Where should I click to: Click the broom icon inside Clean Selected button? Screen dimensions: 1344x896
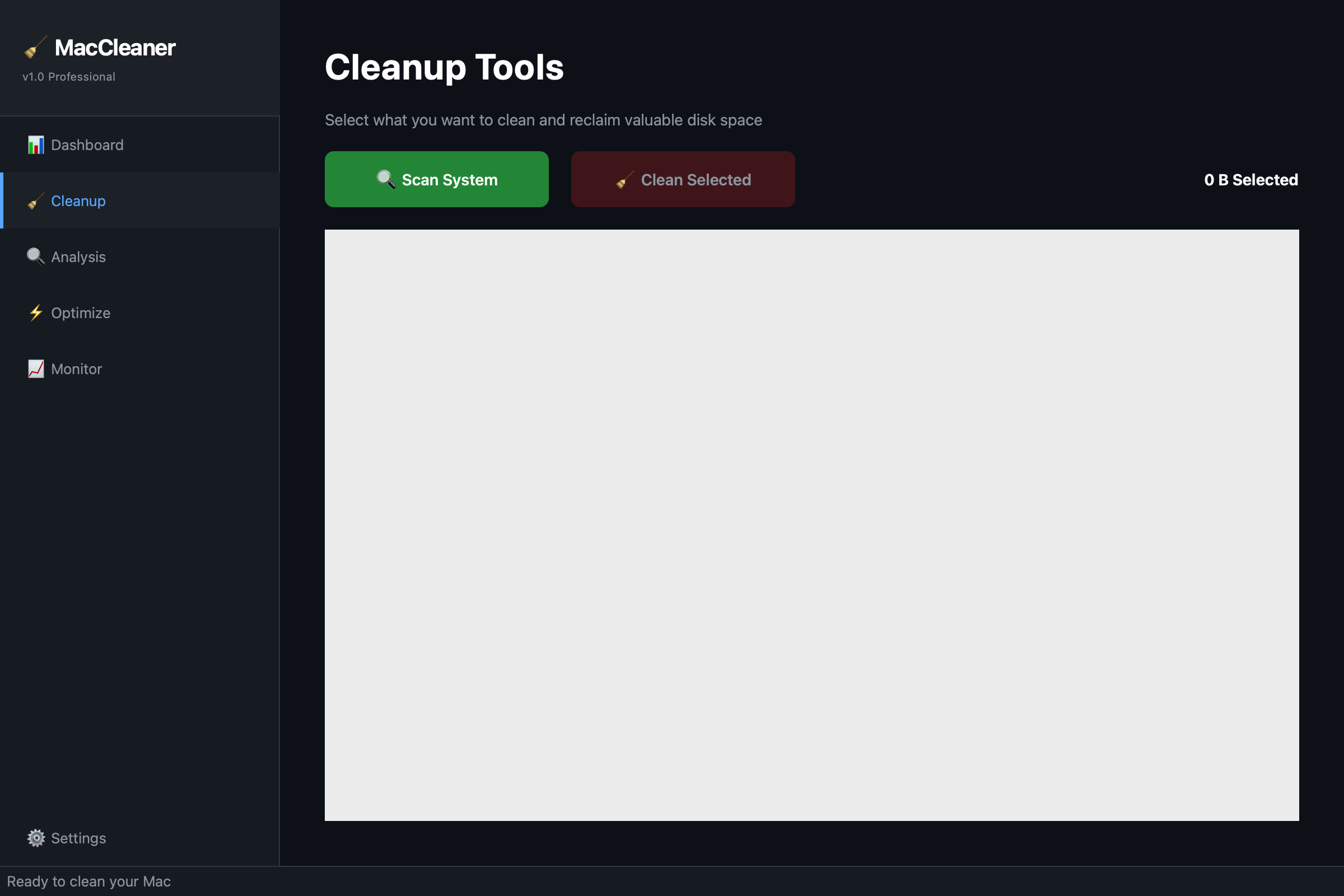(625, 179)
